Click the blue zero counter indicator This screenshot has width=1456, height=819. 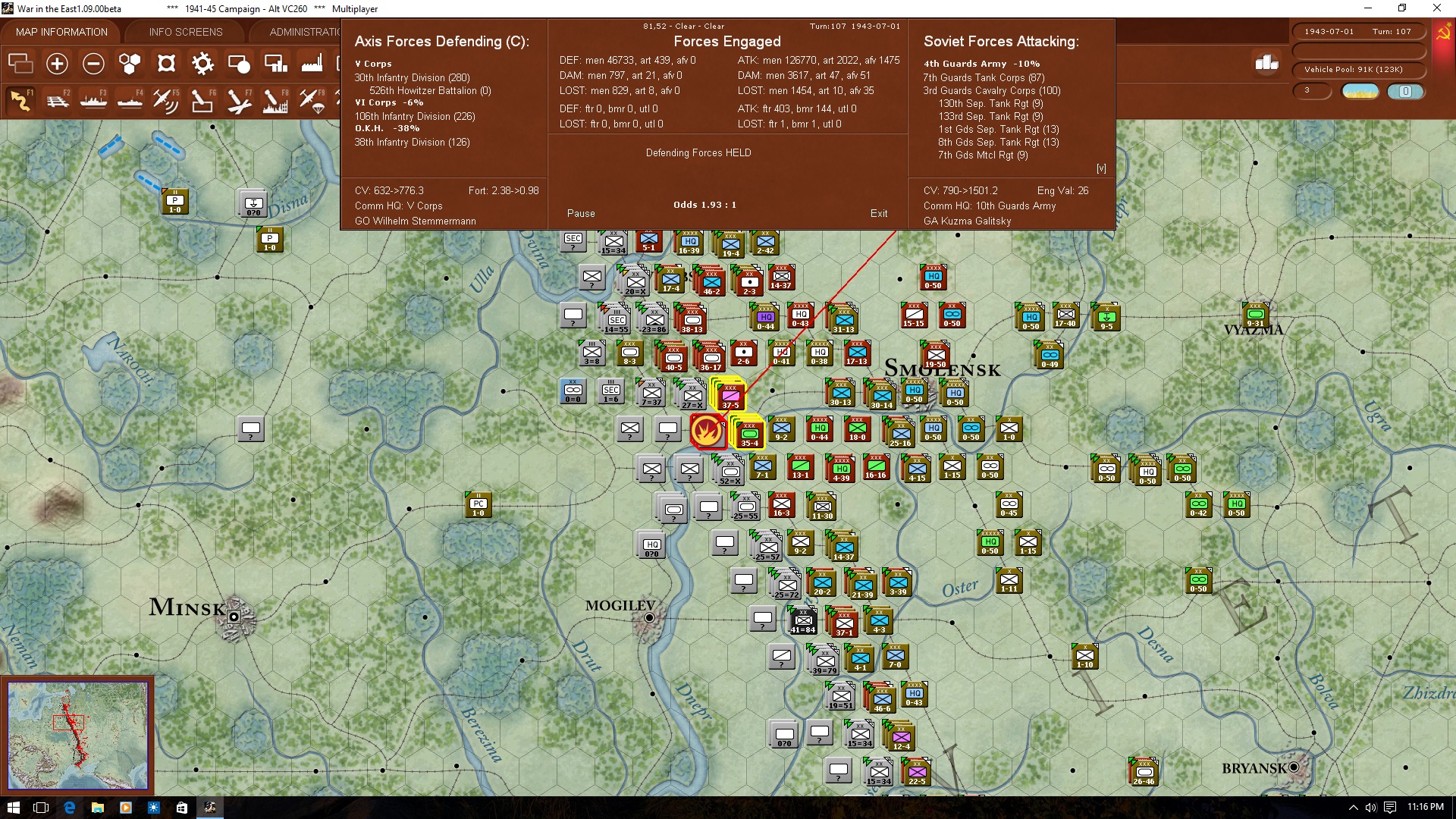pos(1405,92)
